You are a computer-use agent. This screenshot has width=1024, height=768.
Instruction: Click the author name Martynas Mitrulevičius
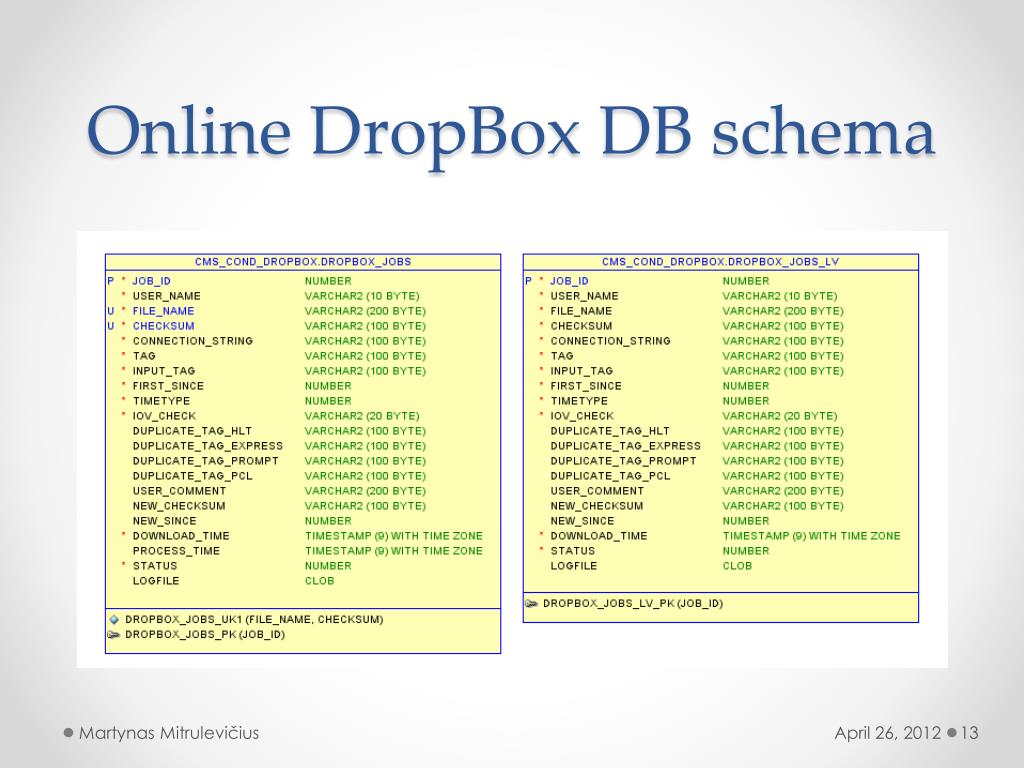(x=169, y=733)
